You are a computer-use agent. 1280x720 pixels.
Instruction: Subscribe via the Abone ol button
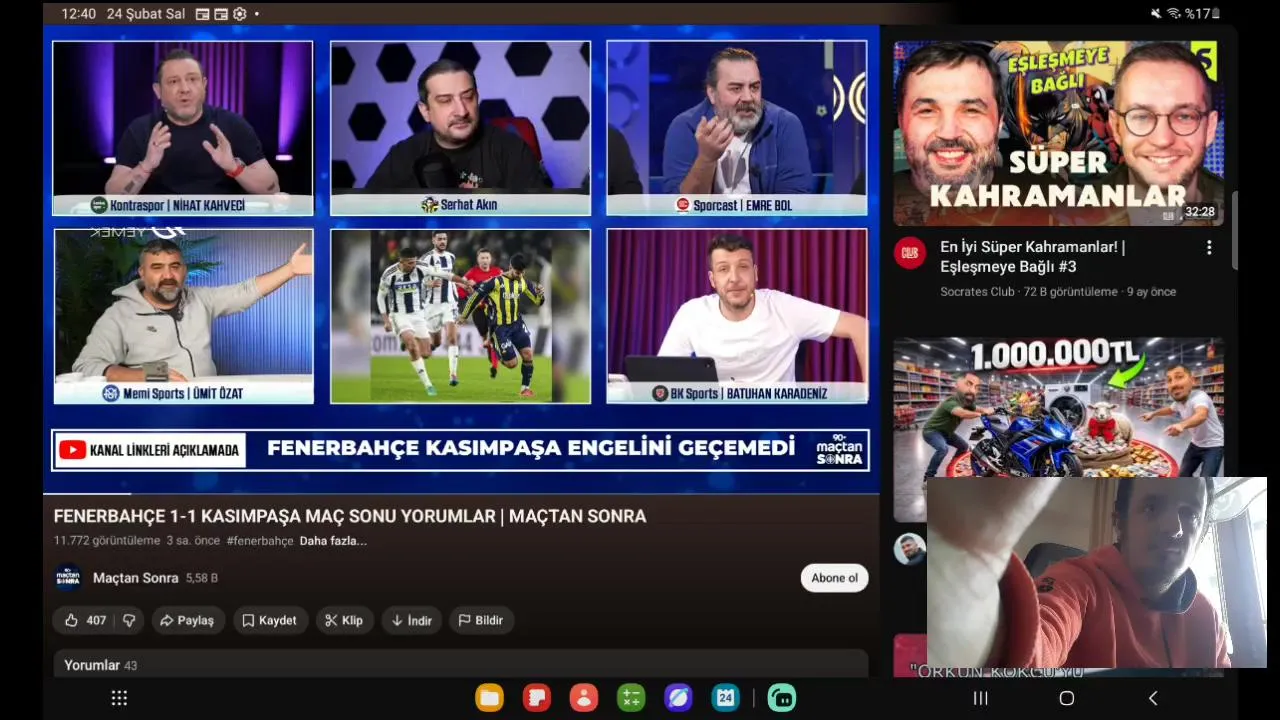coord(834,578)
